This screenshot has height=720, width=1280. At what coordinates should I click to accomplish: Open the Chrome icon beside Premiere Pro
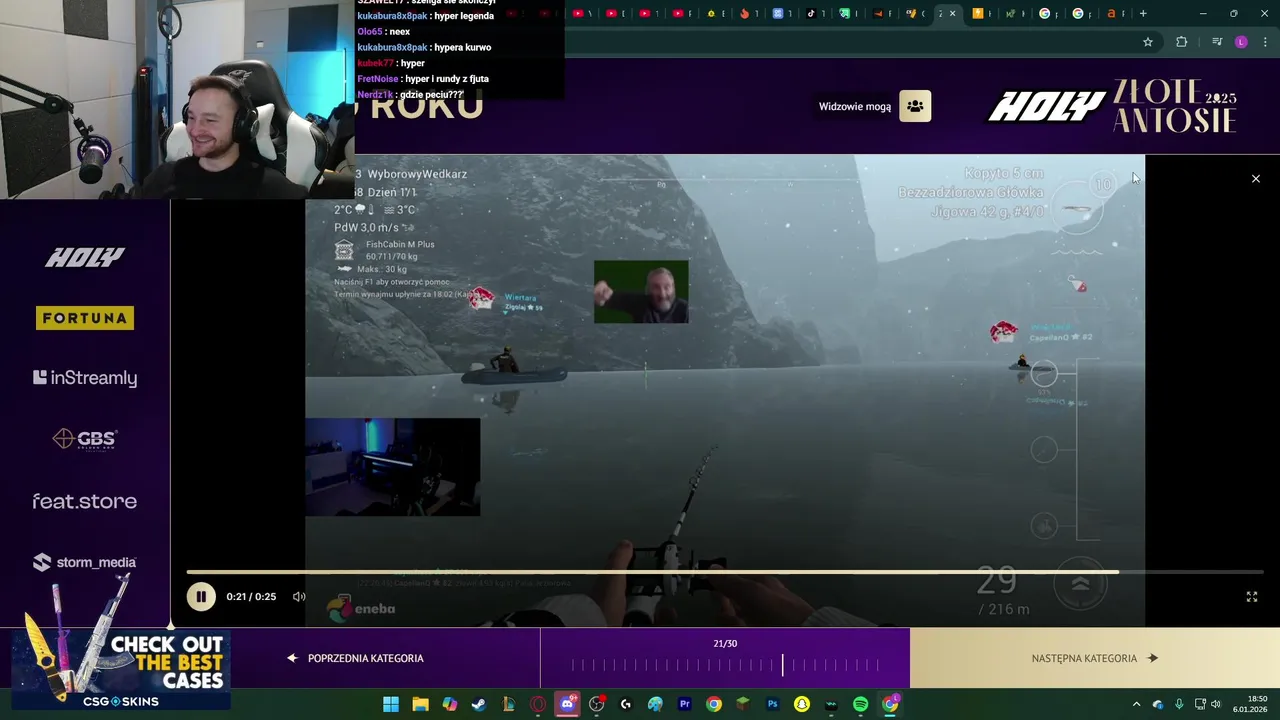tap(714, 704)
